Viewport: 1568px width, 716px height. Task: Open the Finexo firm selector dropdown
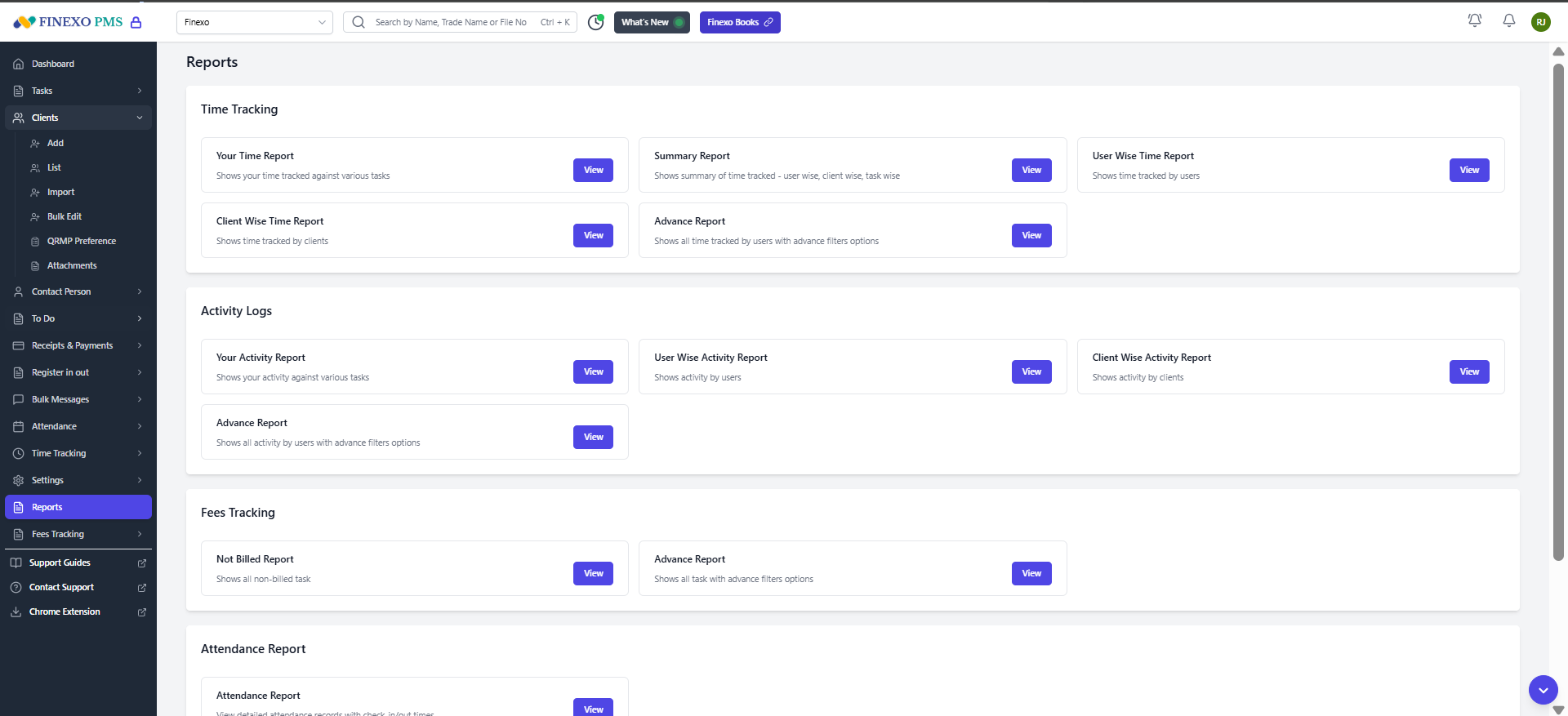point(255,22)
